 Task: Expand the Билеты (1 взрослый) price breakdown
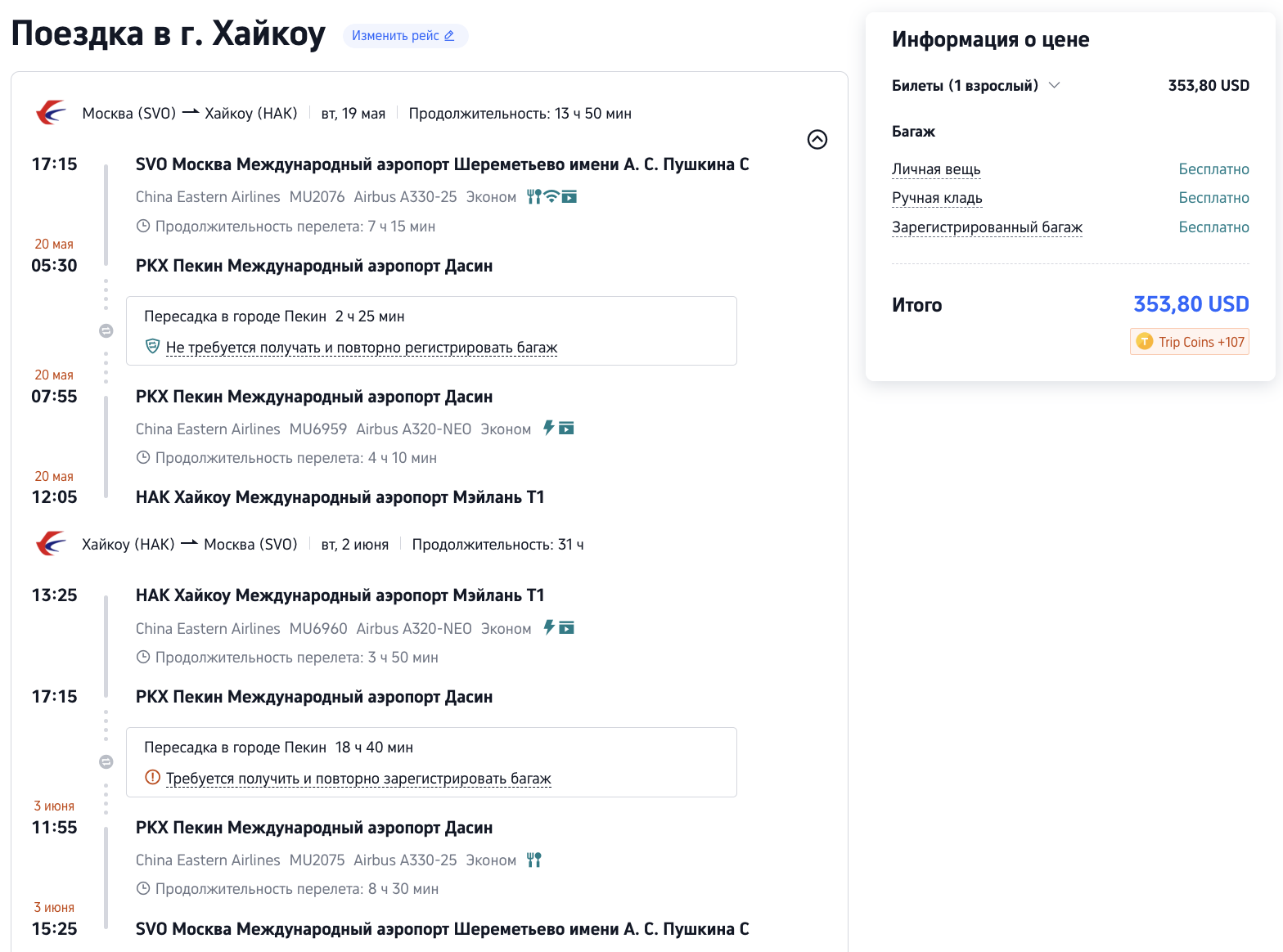[x=1055, y=85]
